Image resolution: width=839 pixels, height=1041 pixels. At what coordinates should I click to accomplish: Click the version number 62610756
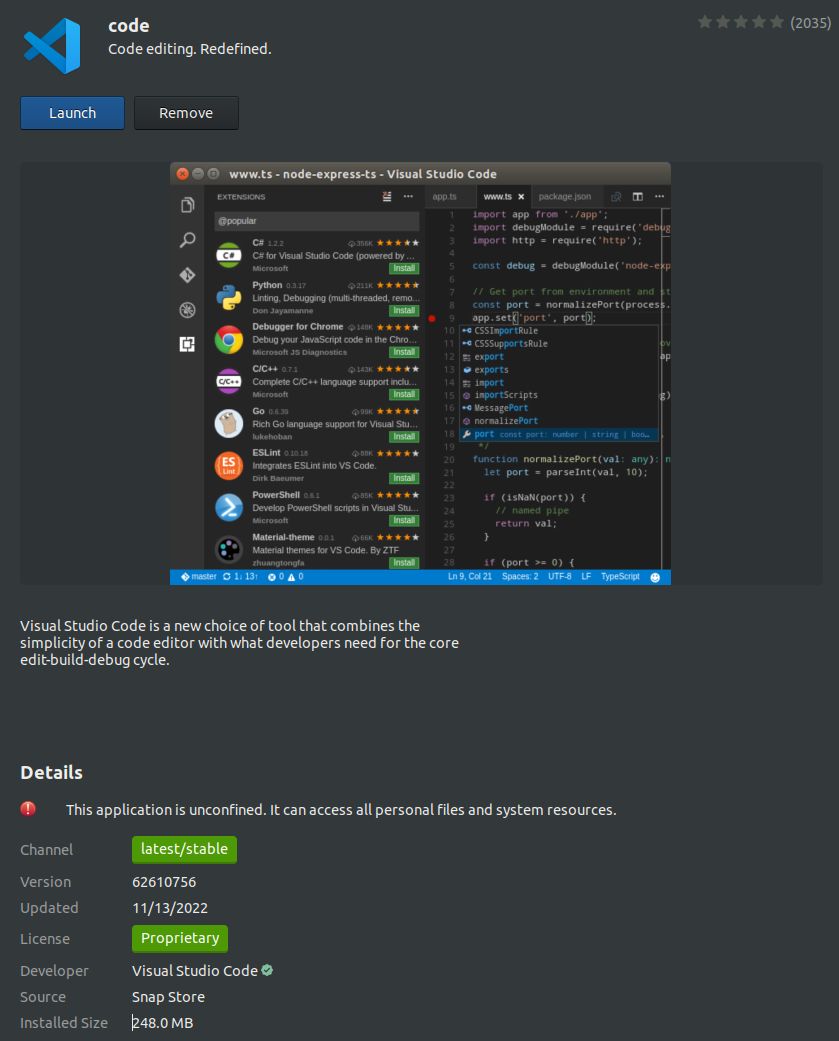(x=164, y=882)
